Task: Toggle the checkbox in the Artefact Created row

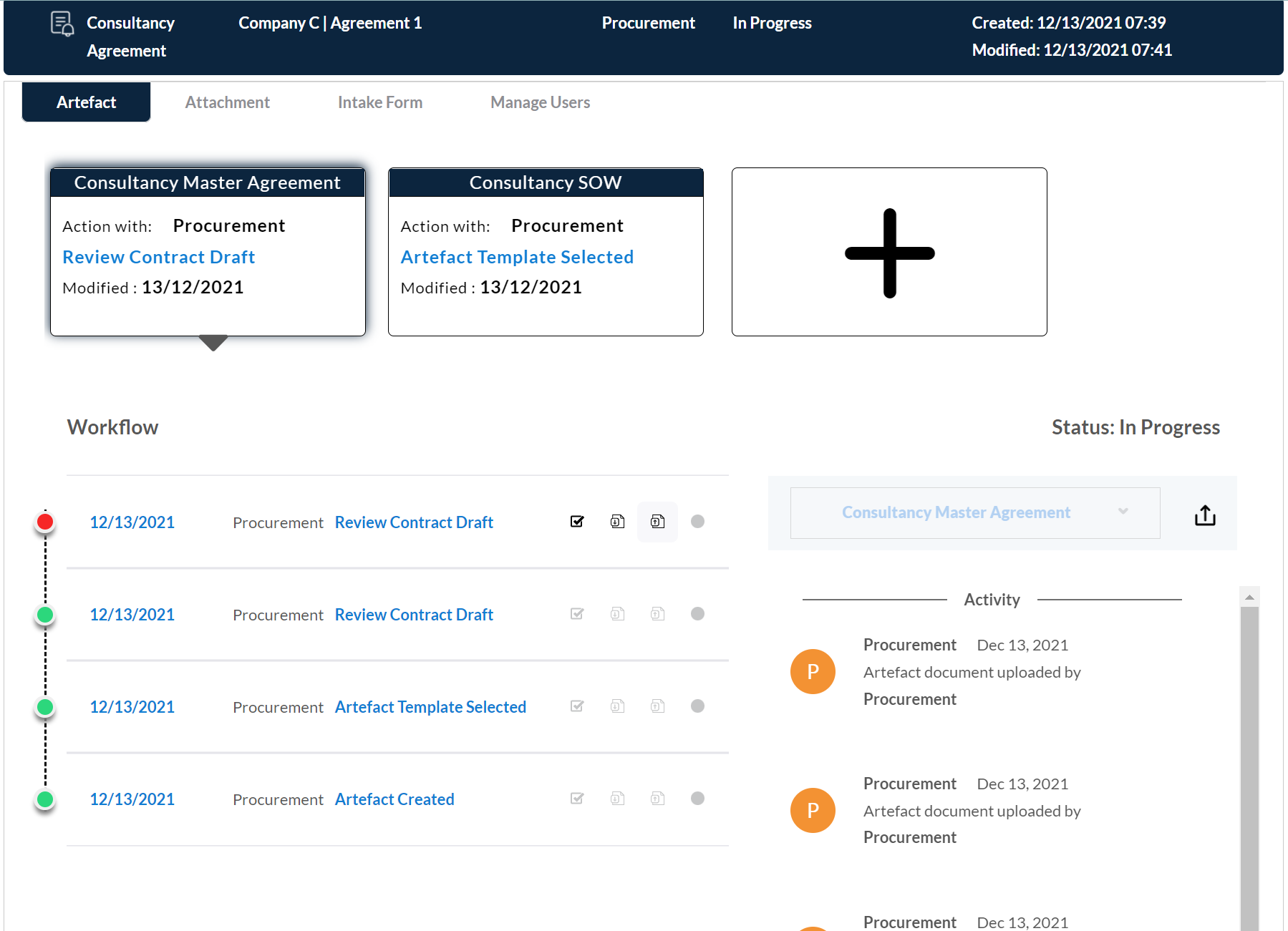Action: tap(577, 798)
